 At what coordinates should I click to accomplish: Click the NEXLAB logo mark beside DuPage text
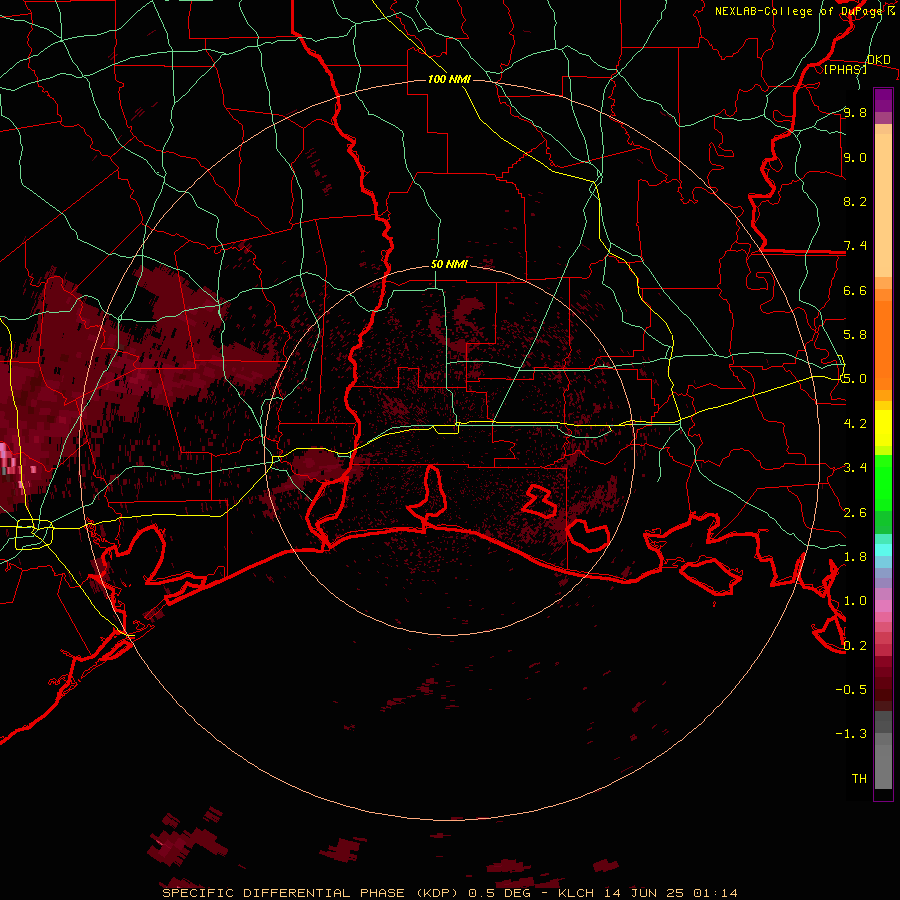tap(891, 11)
